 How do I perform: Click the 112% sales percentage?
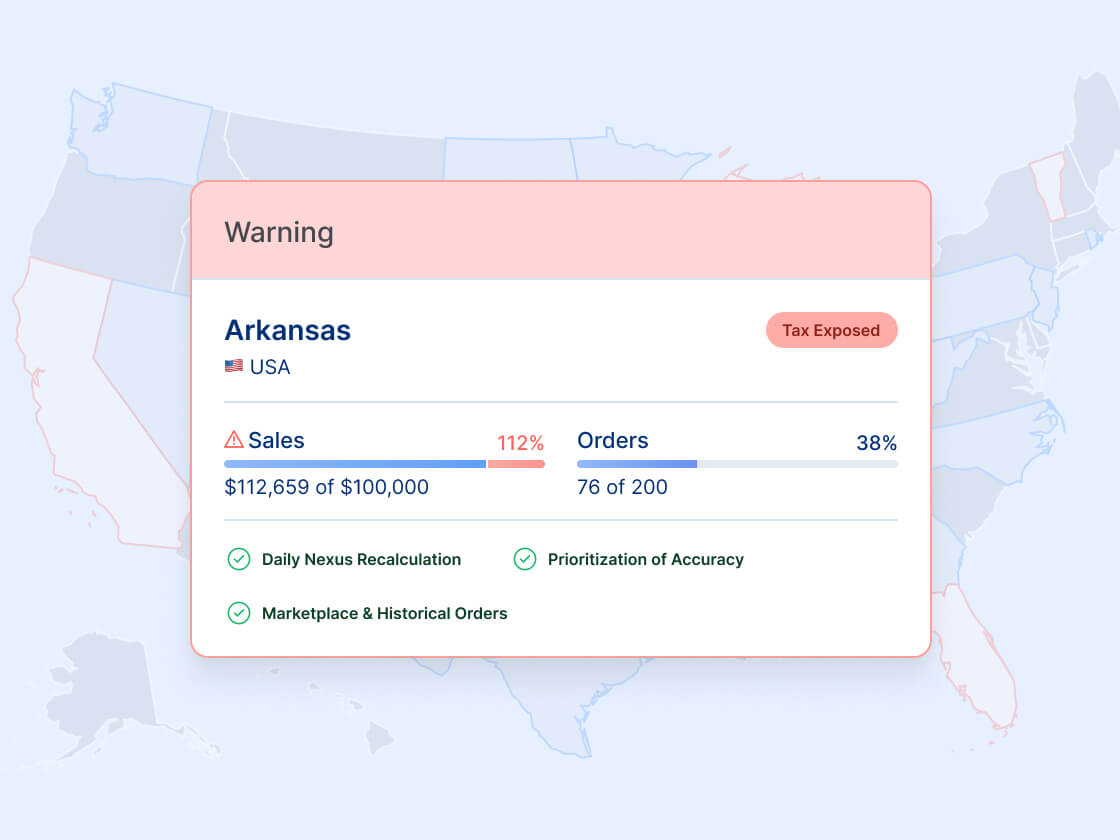point(521,443)
